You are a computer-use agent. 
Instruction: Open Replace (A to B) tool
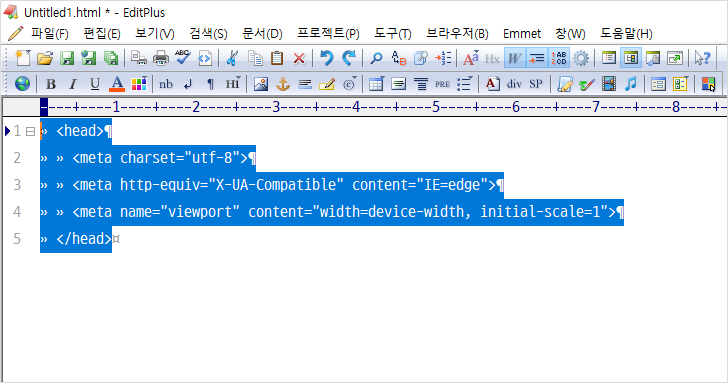click(398, 58)
